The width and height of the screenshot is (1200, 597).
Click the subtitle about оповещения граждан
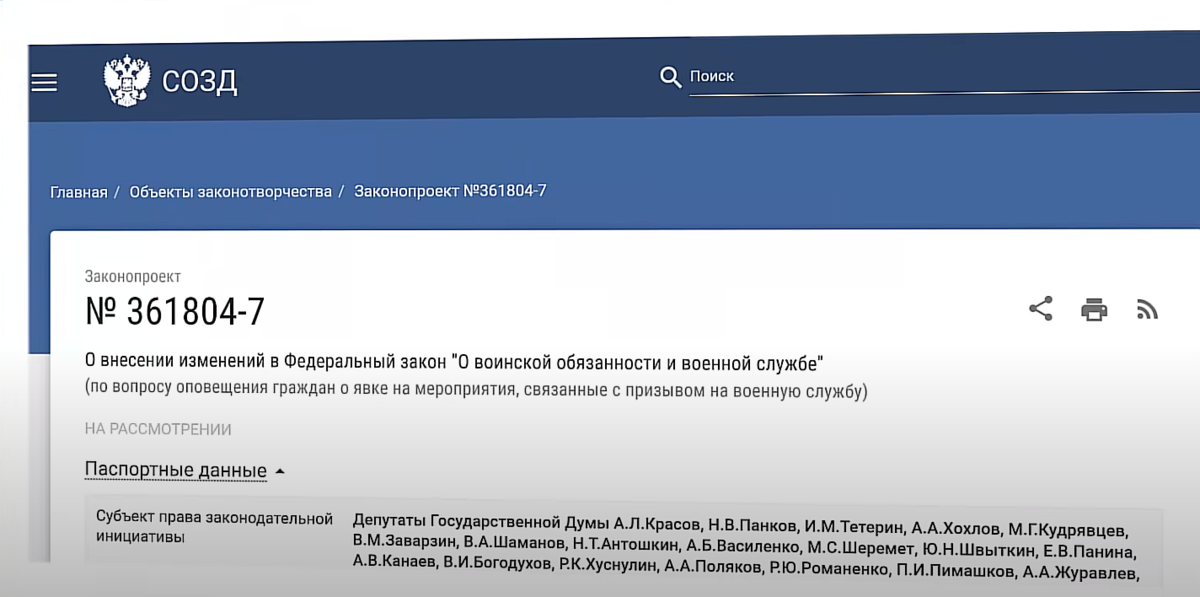point(476,391)
